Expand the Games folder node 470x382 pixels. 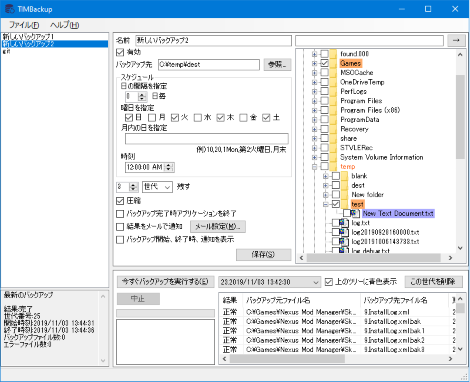tap(314, 63)
